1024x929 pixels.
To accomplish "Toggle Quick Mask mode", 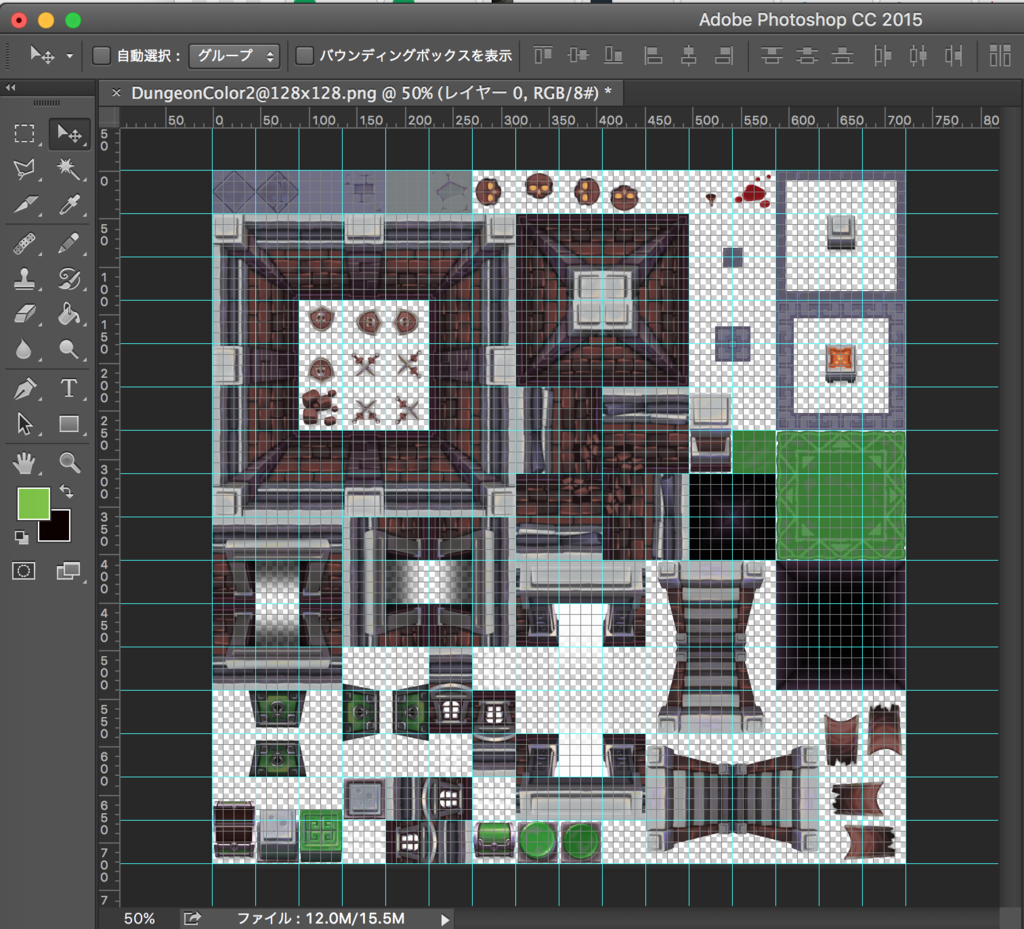I will pyautogui.click(x=24, y=571).
